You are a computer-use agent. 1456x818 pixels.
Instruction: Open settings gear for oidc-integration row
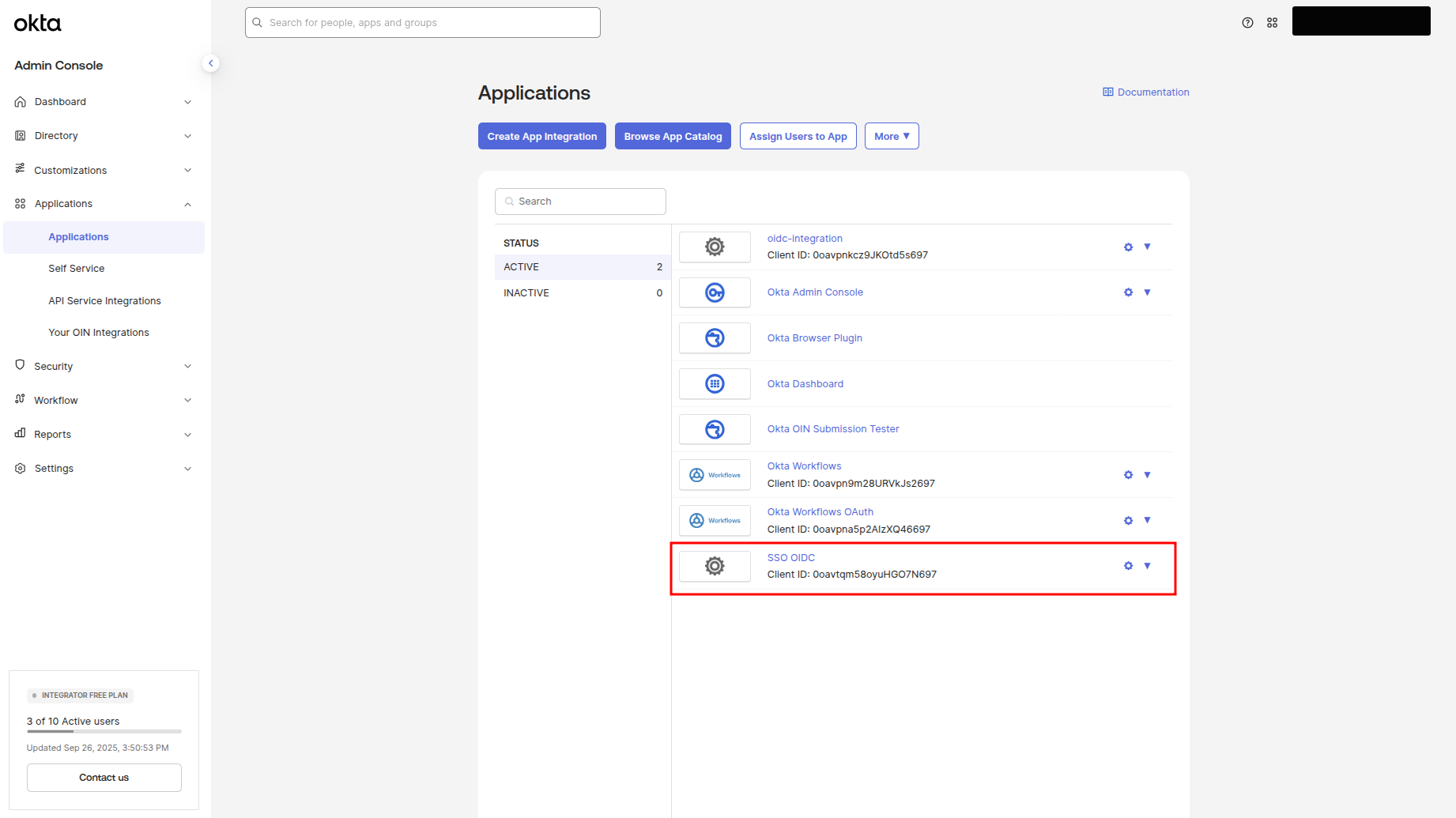[x=1128, y=247]
